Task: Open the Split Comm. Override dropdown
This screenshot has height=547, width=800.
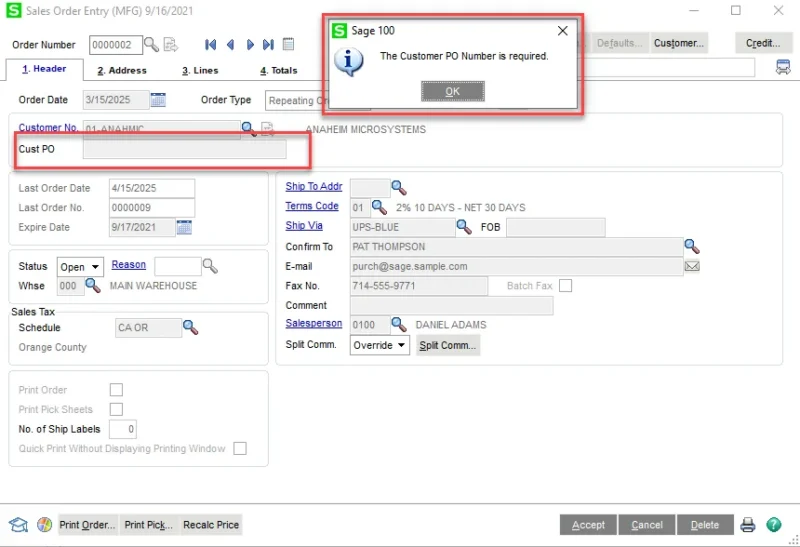Action: [380, 345]
